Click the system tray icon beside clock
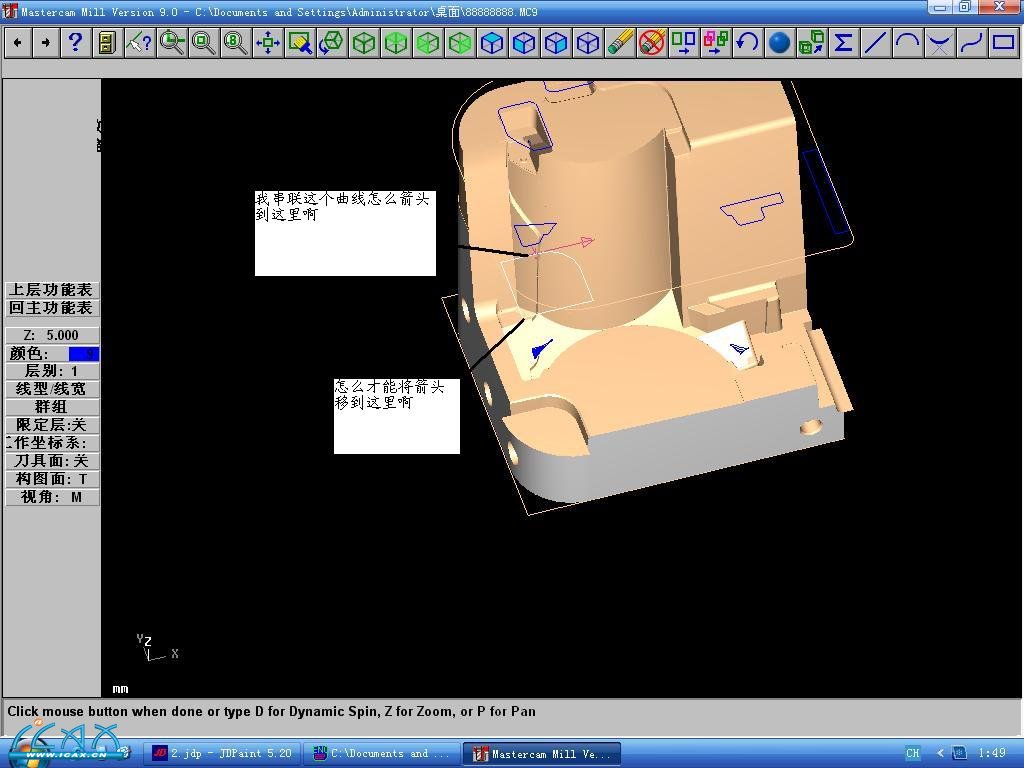This screenshot has height=768, width=1024. pos(959,754)
